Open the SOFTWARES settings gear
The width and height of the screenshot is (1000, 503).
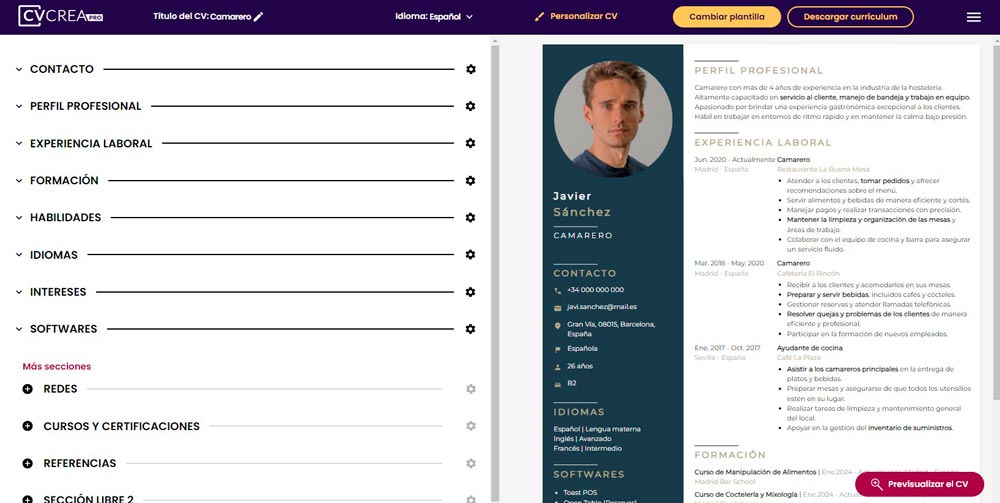(x=471, y=329)
